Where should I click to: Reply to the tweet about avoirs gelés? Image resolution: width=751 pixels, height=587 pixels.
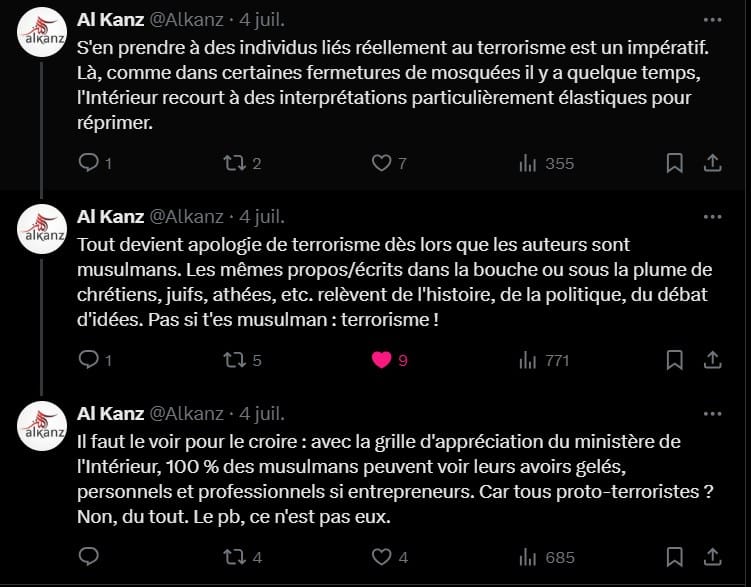click(89, 557)
